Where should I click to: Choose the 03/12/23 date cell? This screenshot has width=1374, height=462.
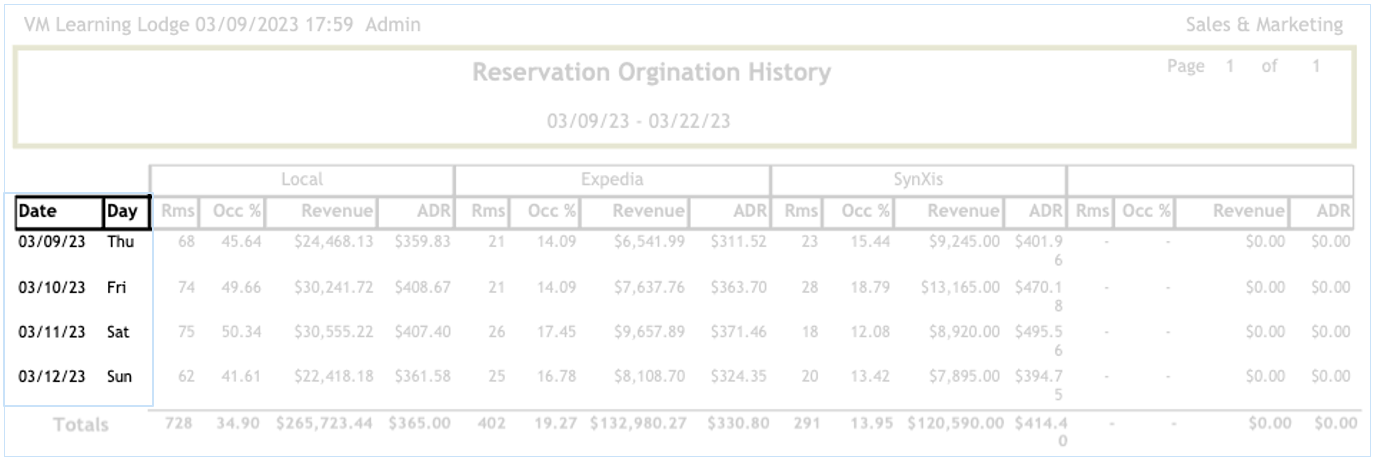pyautogui.click(x=52, y=377)
